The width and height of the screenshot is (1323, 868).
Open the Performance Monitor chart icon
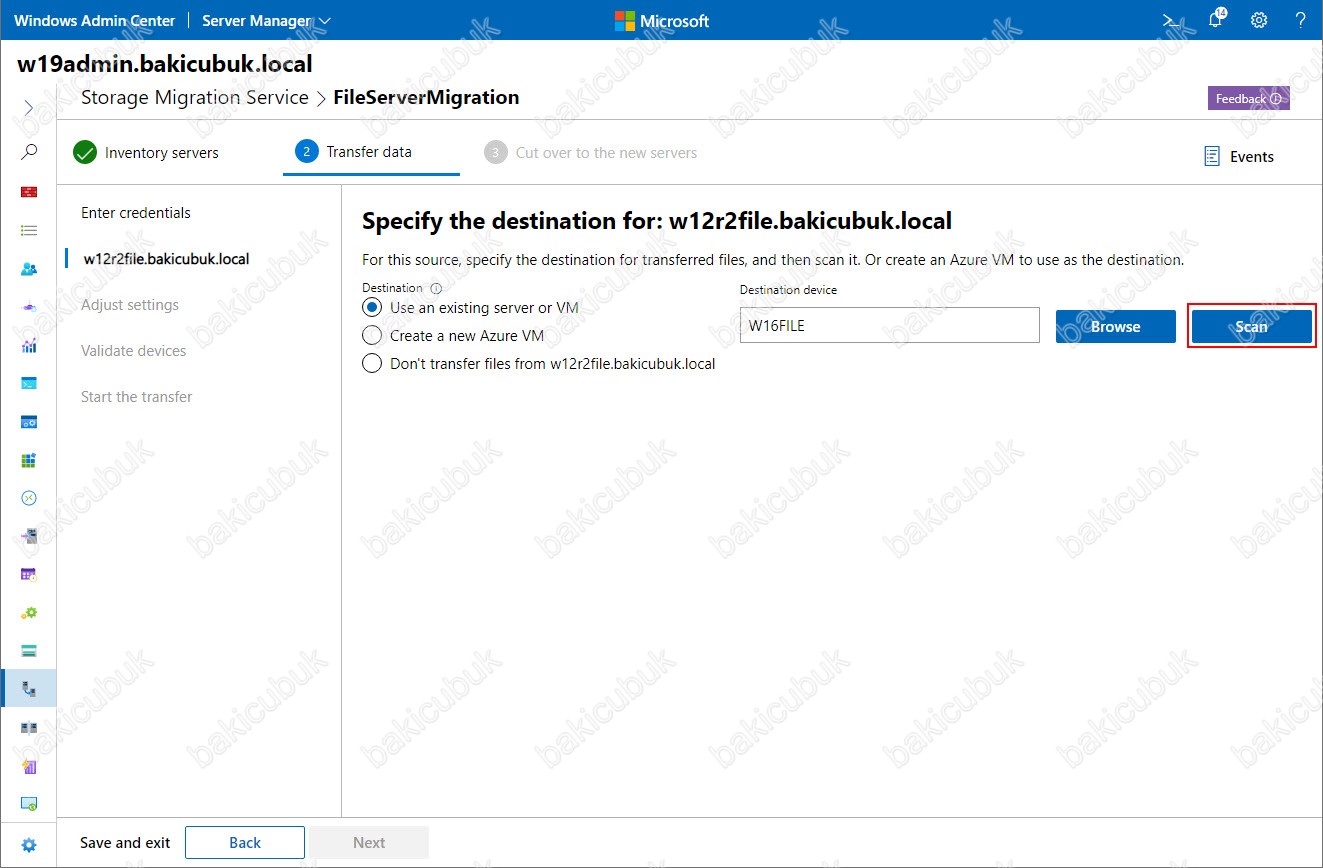point(29,346)
